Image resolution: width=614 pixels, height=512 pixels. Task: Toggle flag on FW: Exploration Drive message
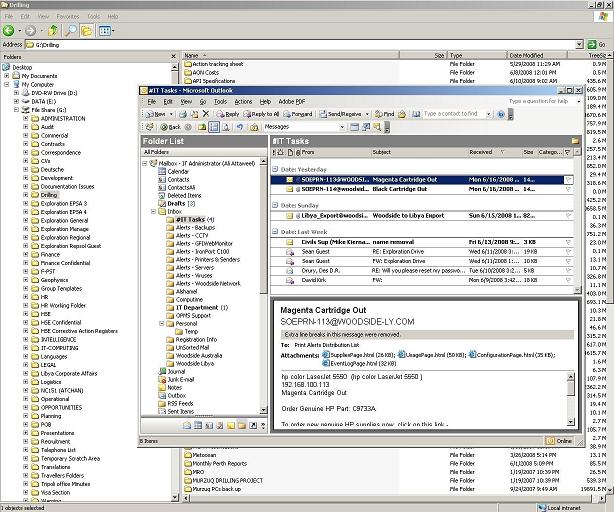pyautogui.click(x=568, y=261)
